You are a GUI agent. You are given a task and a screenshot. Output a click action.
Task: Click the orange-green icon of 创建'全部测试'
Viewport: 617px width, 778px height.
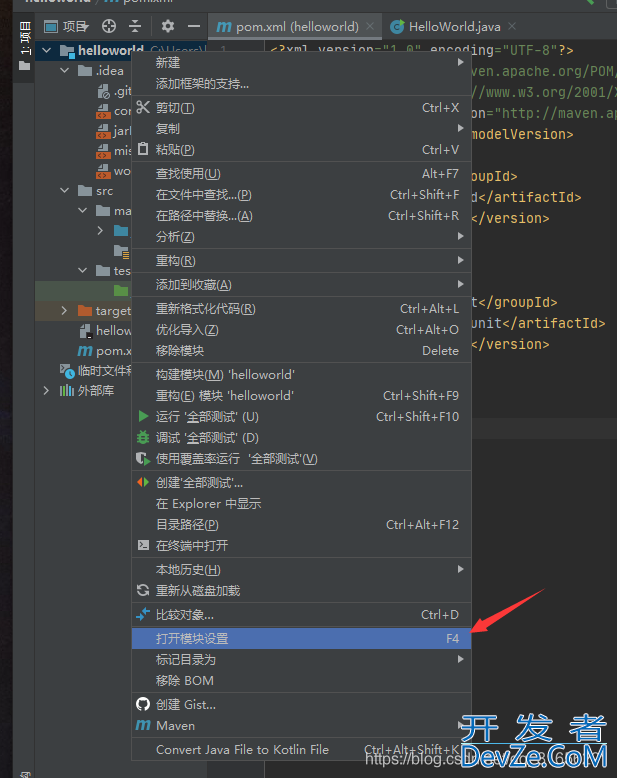point(143,482)
